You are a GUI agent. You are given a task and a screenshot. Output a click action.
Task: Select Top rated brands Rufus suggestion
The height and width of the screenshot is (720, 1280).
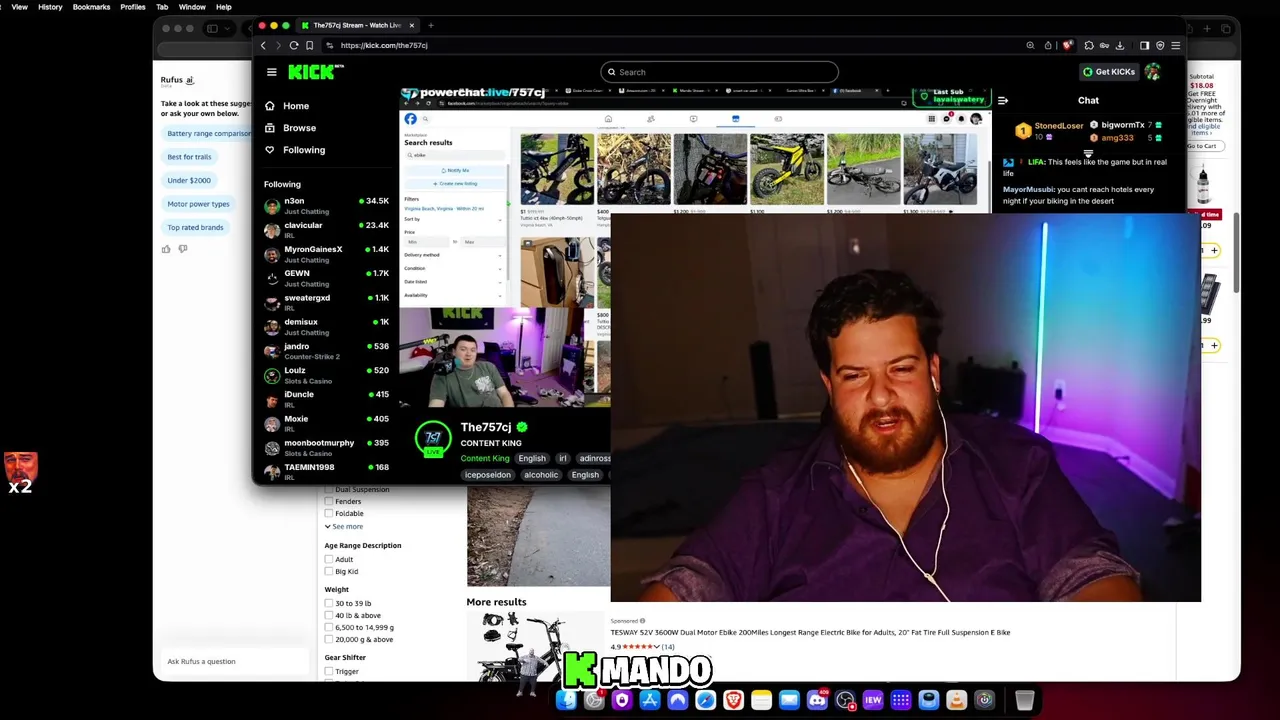point(195,227)
